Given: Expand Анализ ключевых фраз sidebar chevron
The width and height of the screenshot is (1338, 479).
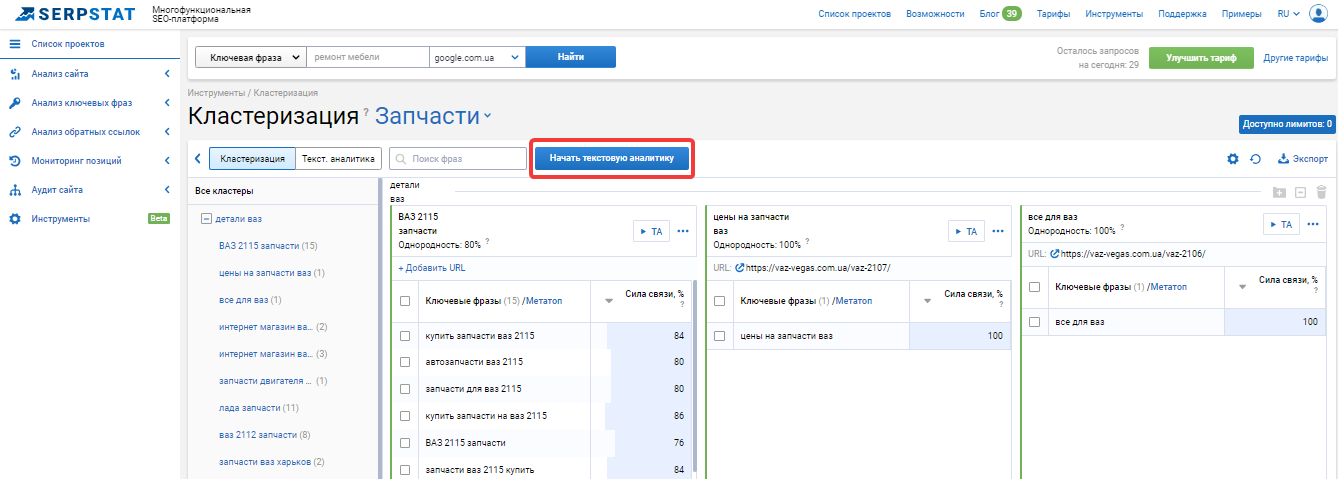Looking at the screenshot, I should 167,103.
